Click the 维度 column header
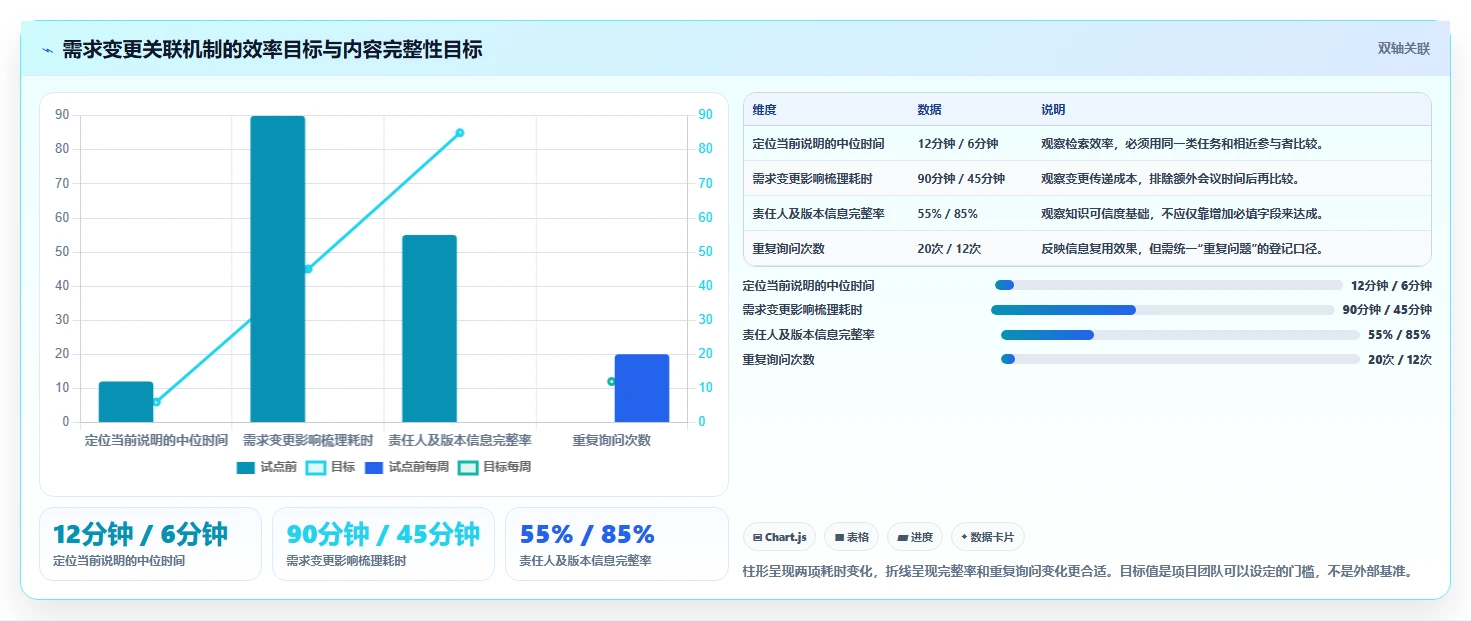The width and height of the screenshot is (1471, 621). pyautogui.click(x=764, y=110)
